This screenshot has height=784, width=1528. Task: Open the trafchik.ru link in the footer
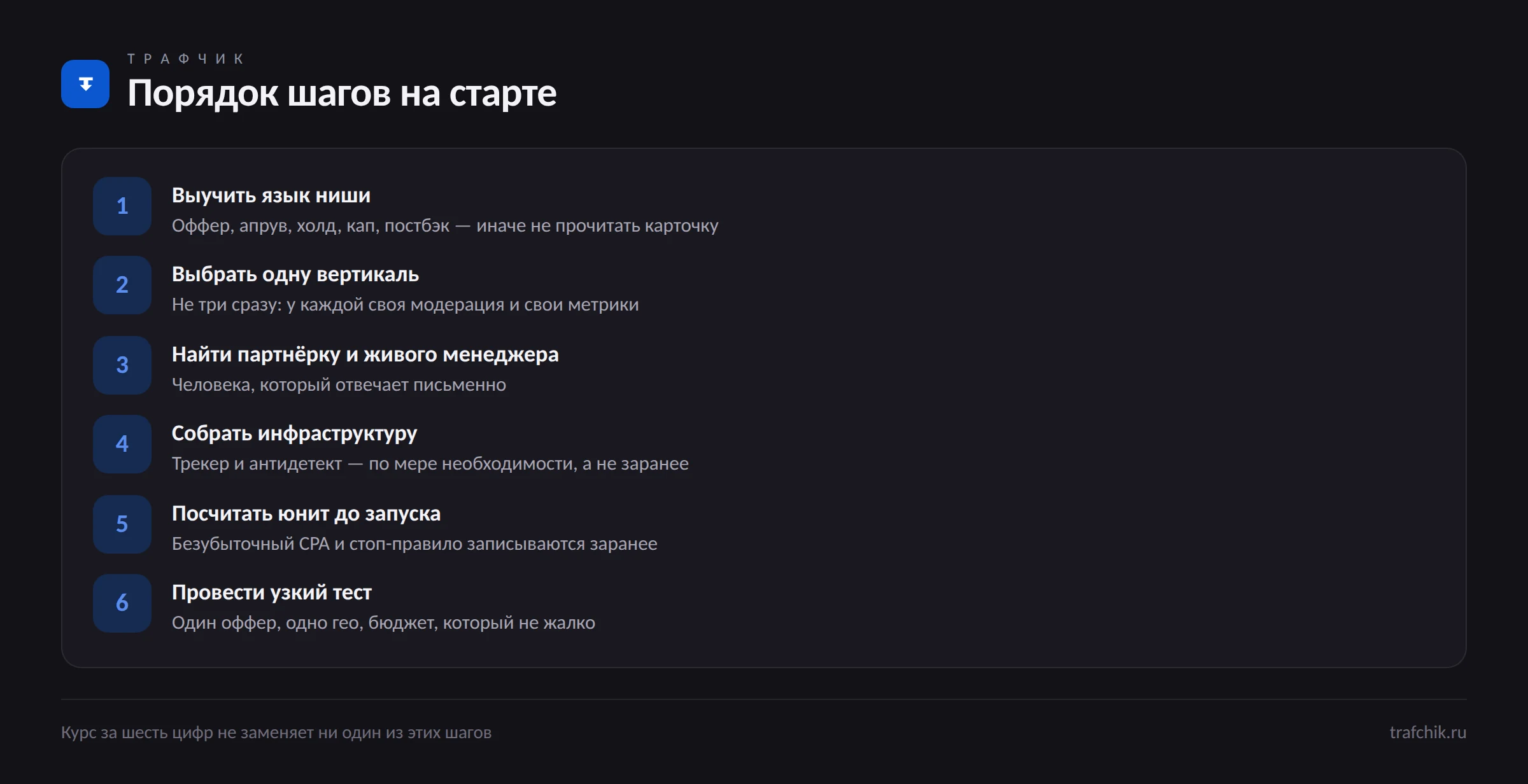pos(1428,732)
